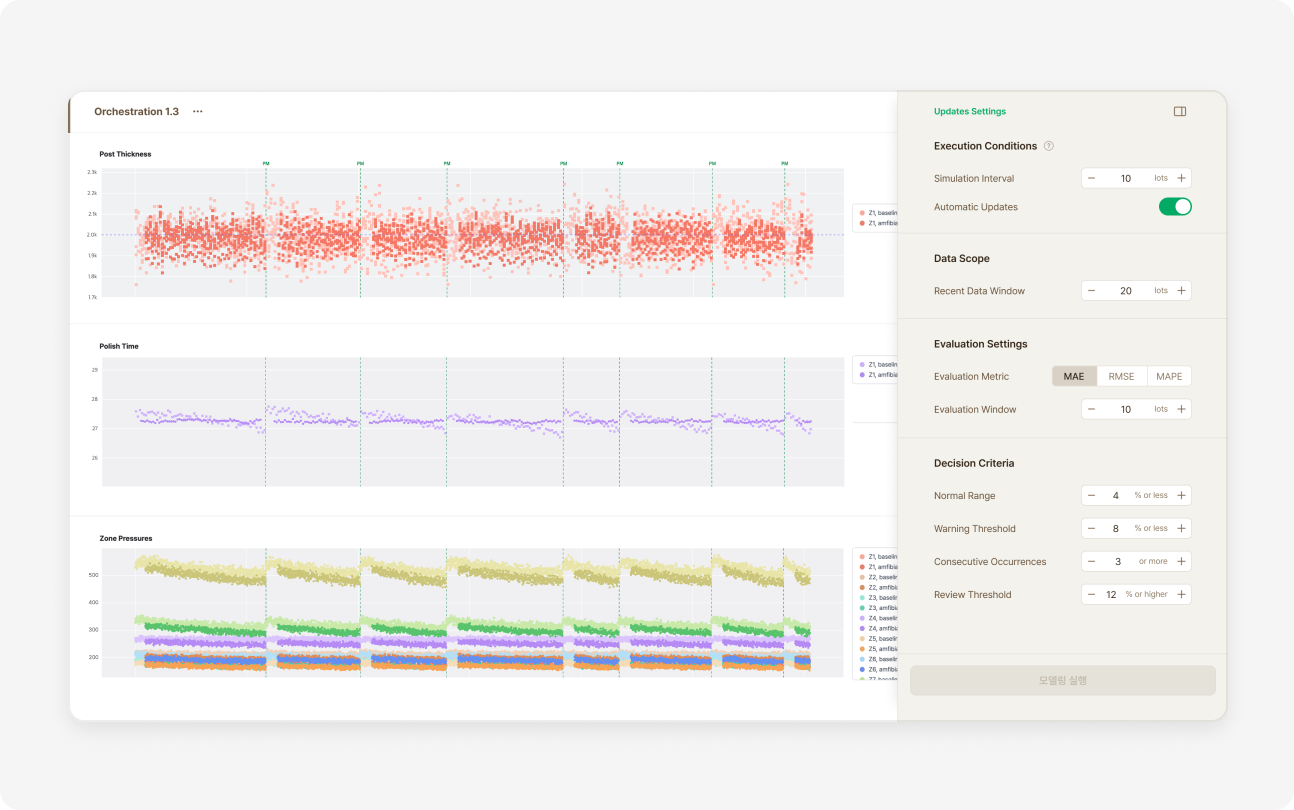Screen dimensions: 1294x810
Task: Decrease Warning Threshold with minus
Action: pos(1091,529)
